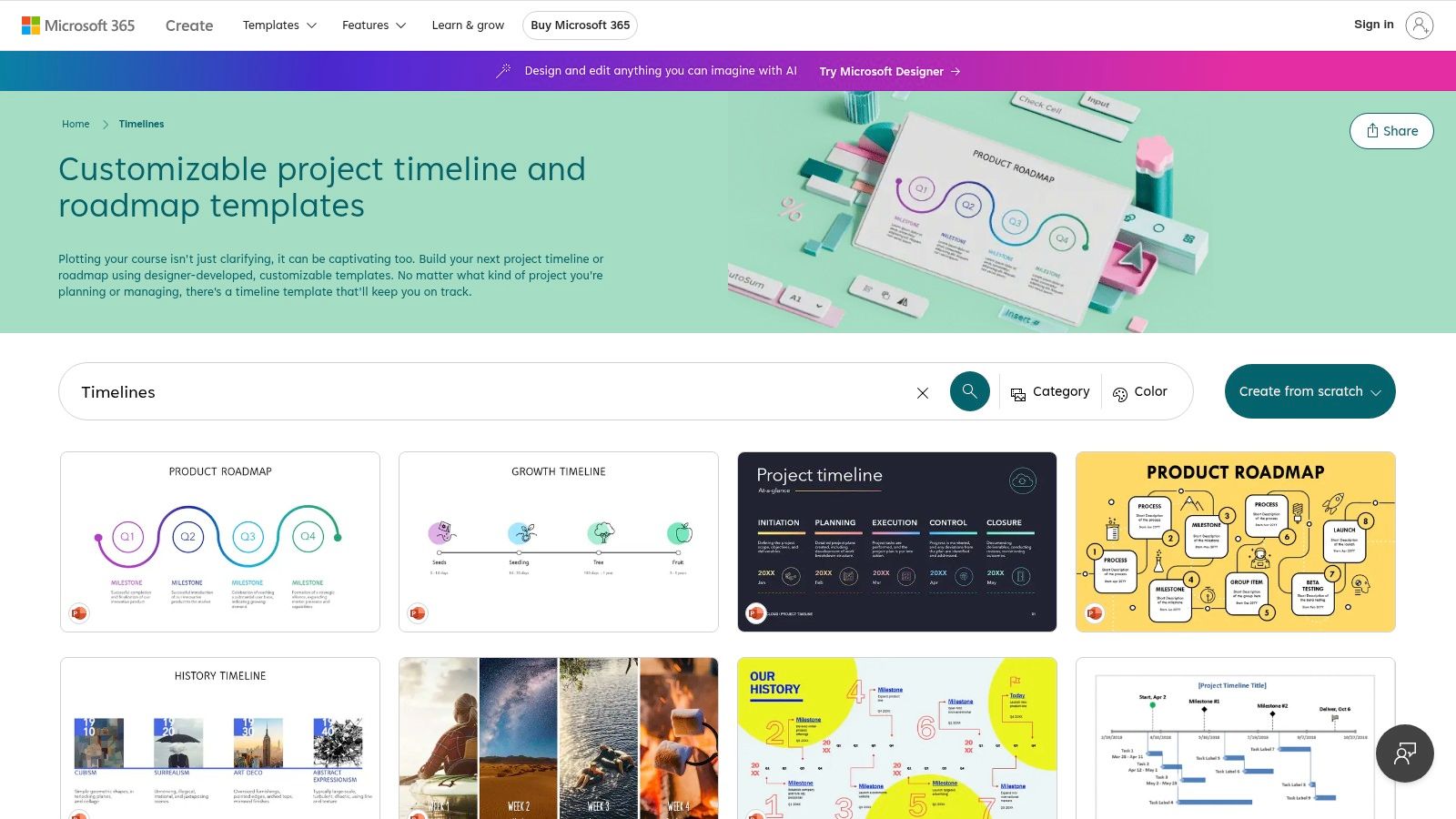This screenshot has width=1456, height=819.
Task: Click inside the Timelines search field
Action: point(364,392)
